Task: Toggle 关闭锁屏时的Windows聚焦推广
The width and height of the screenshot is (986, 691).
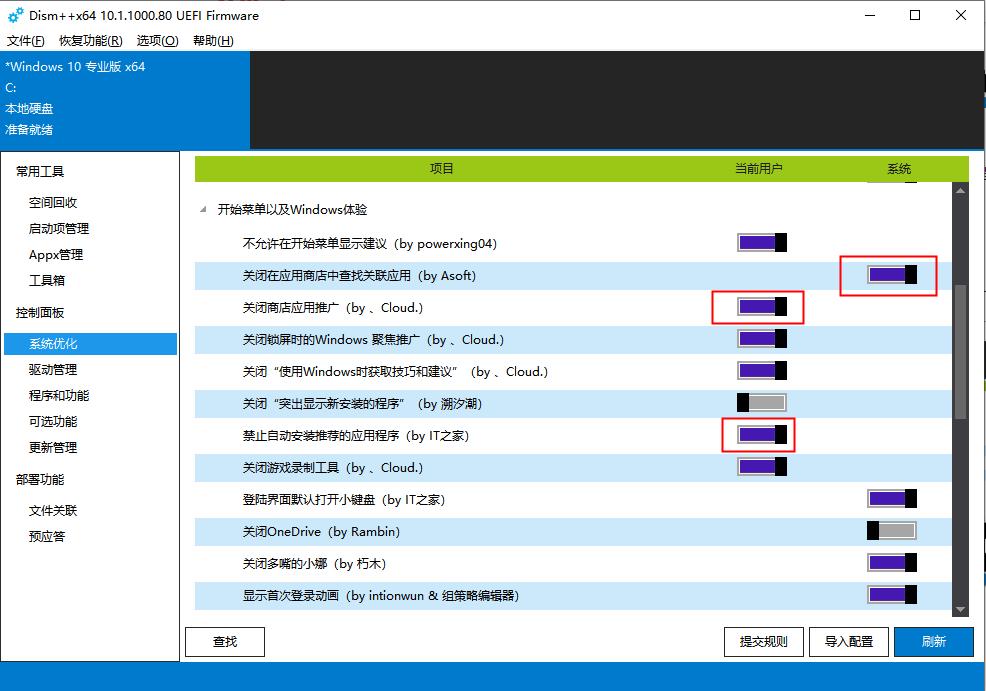Action: (758, 338)
